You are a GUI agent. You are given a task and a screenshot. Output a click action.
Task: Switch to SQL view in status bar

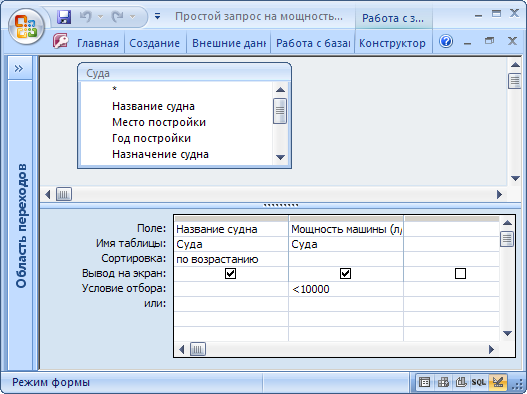[x=479, y=382]
